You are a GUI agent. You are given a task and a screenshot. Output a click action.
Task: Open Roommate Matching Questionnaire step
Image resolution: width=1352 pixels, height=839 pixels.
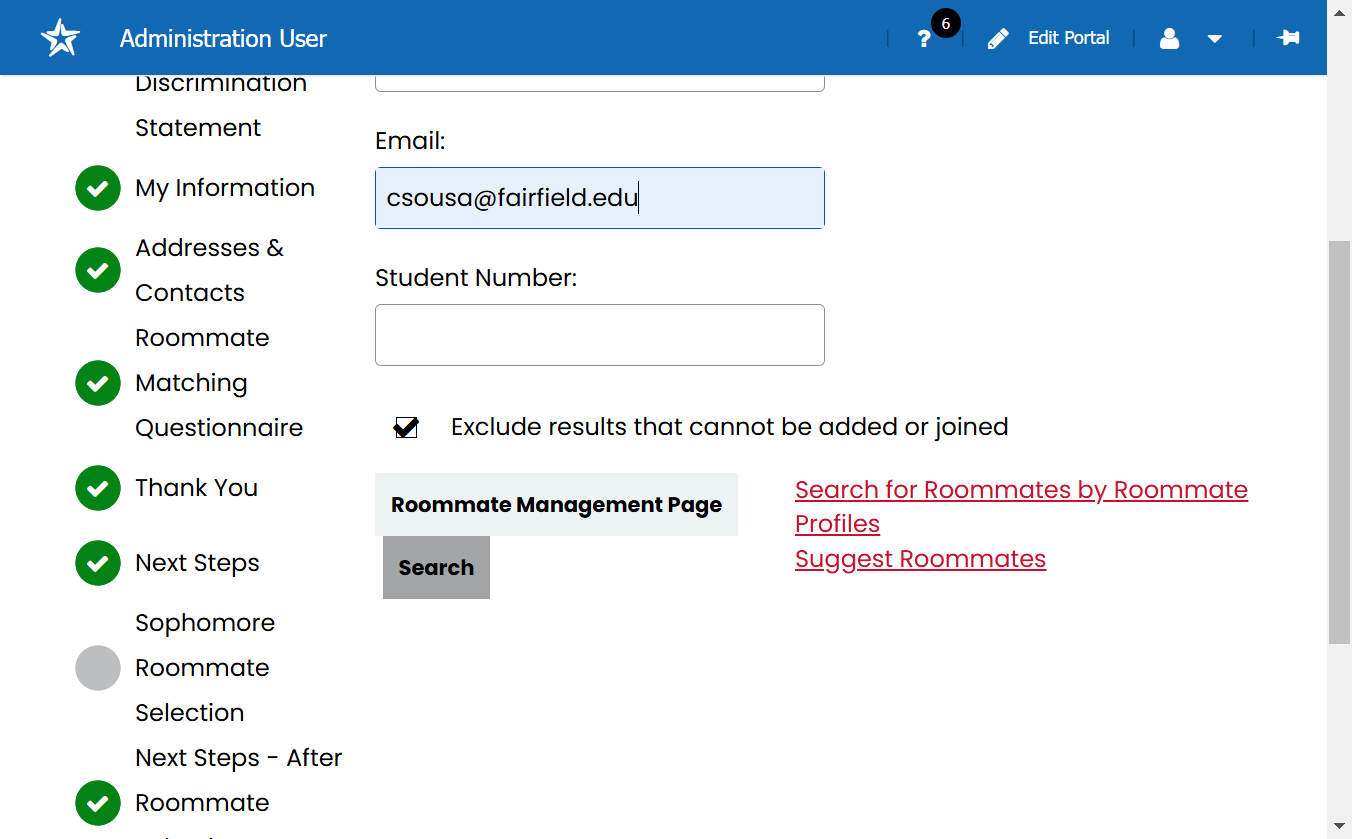(x=219, y=383)
